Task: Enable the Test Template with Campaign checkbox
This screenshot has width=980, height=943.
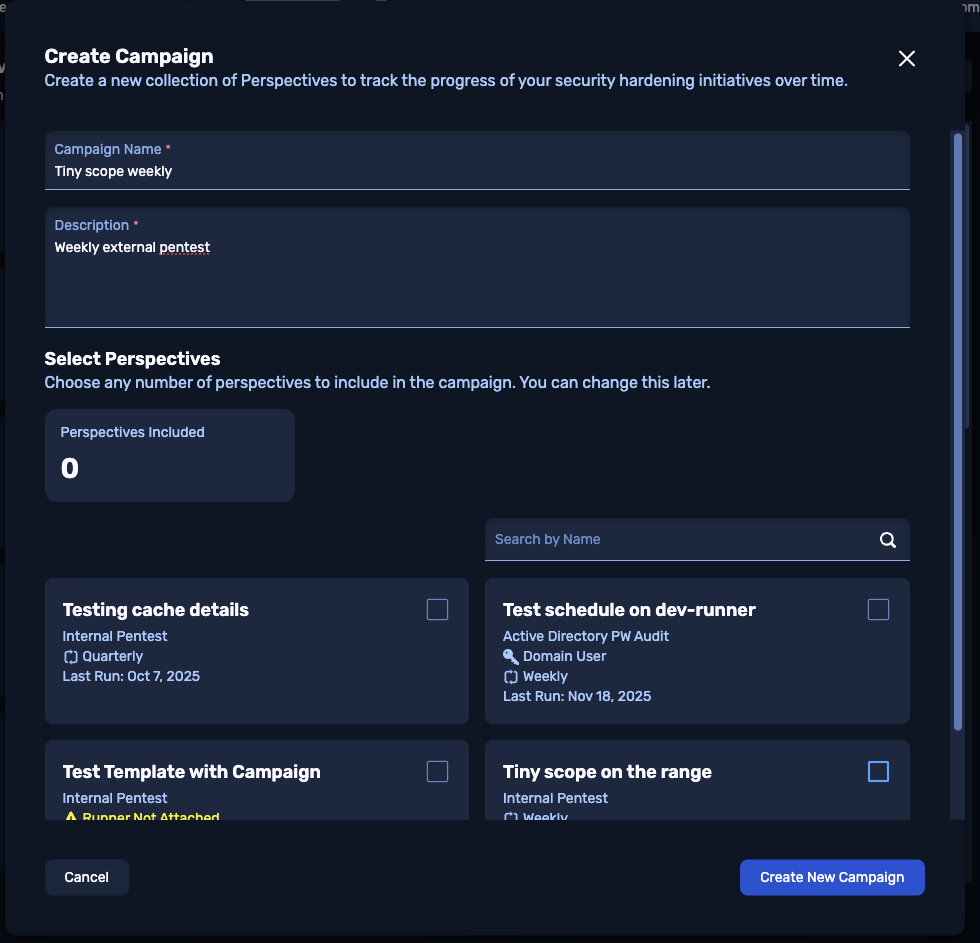Action: tap(437, 772)
